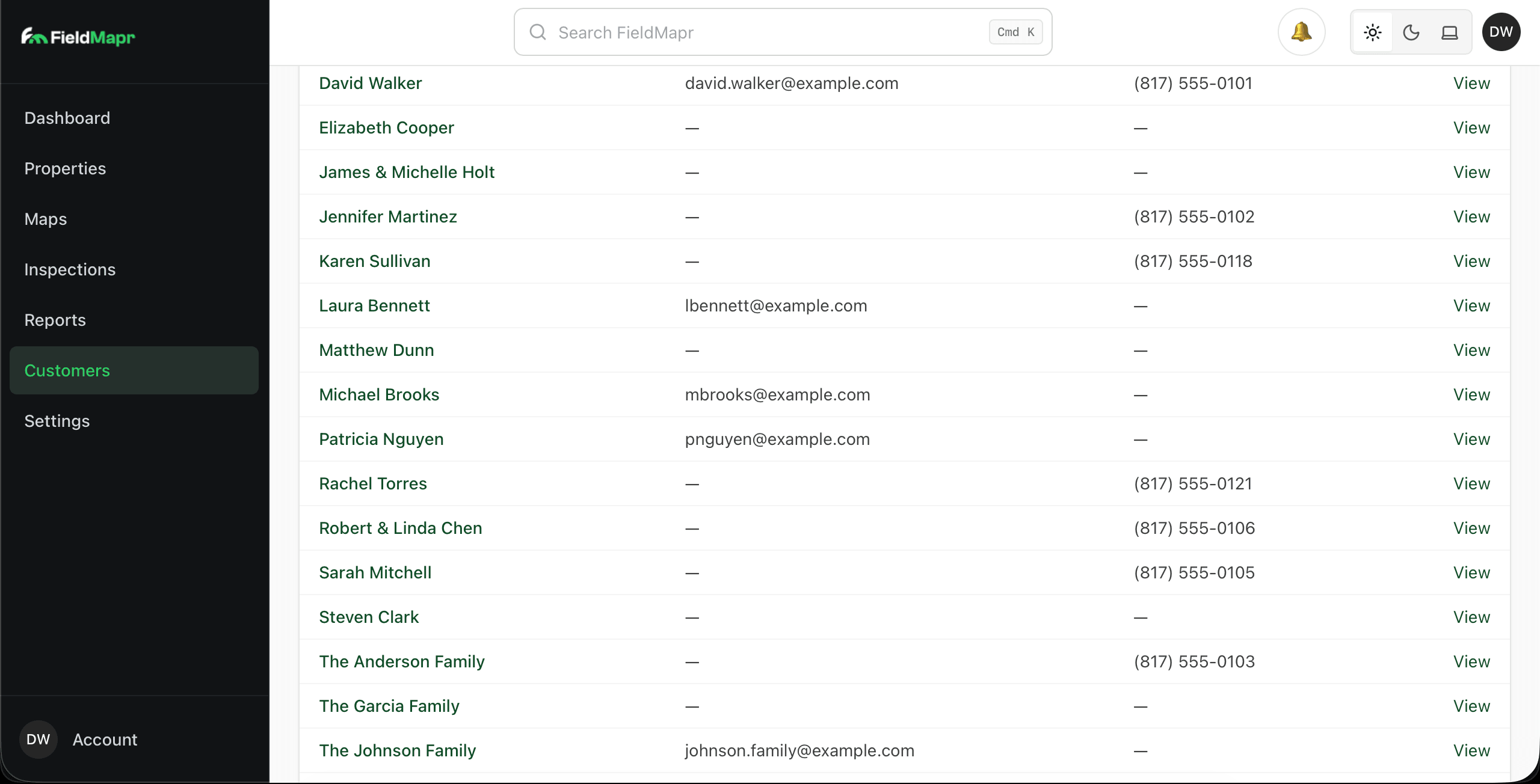Click View for The Johnson Family

click(1471, 750)
